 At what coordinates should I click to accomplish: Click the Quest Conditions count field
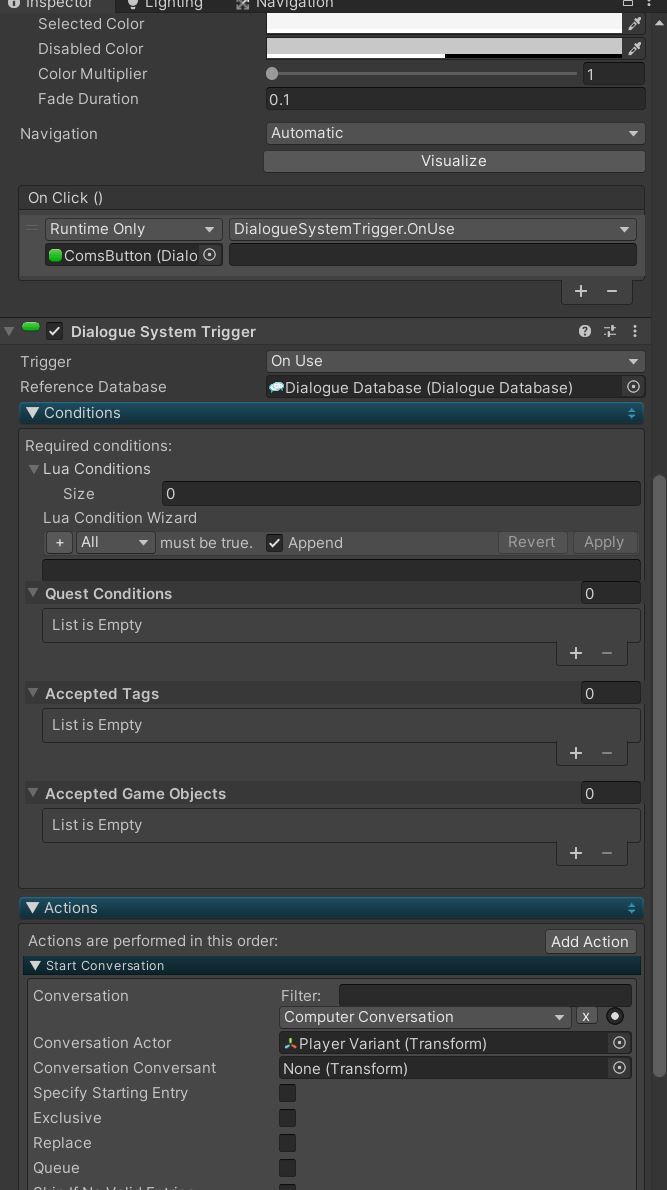pyautogui.click(x=611, y=593)
